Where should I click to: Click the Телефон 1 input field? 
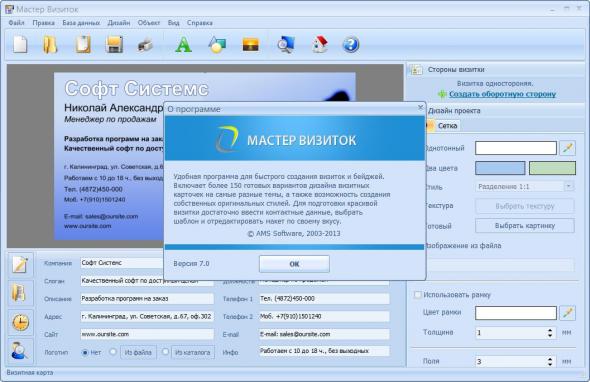pos(324,299)
